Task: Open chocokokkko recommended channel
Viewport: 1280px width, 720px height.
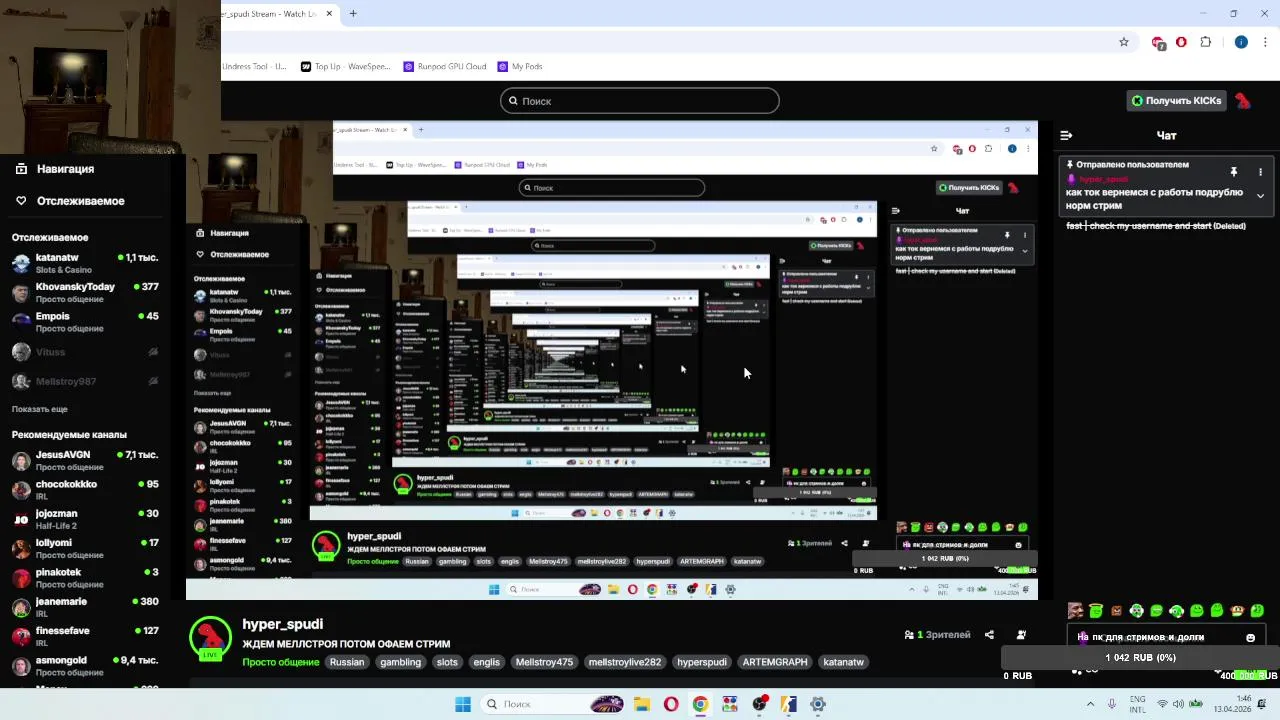Action: (x=85, y=490)
